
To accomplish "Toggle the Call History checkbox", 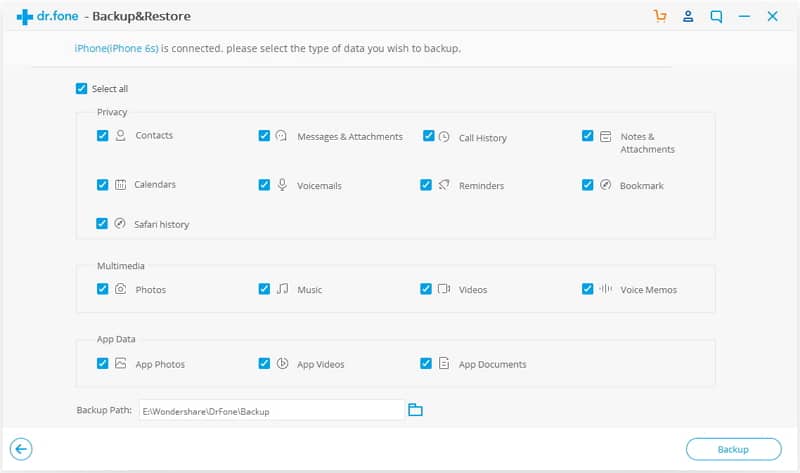I will point(429,136).
